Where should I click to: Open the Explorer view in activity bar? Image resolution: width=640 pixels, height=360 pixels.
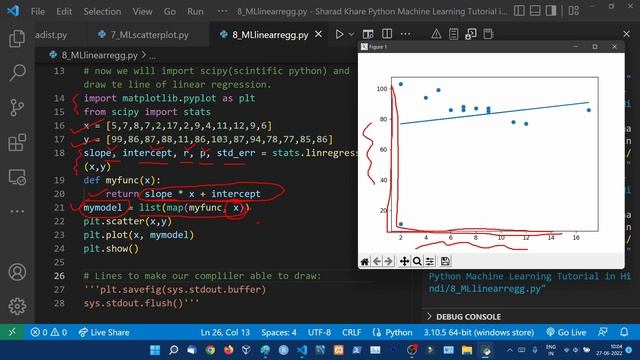[17, 38]
